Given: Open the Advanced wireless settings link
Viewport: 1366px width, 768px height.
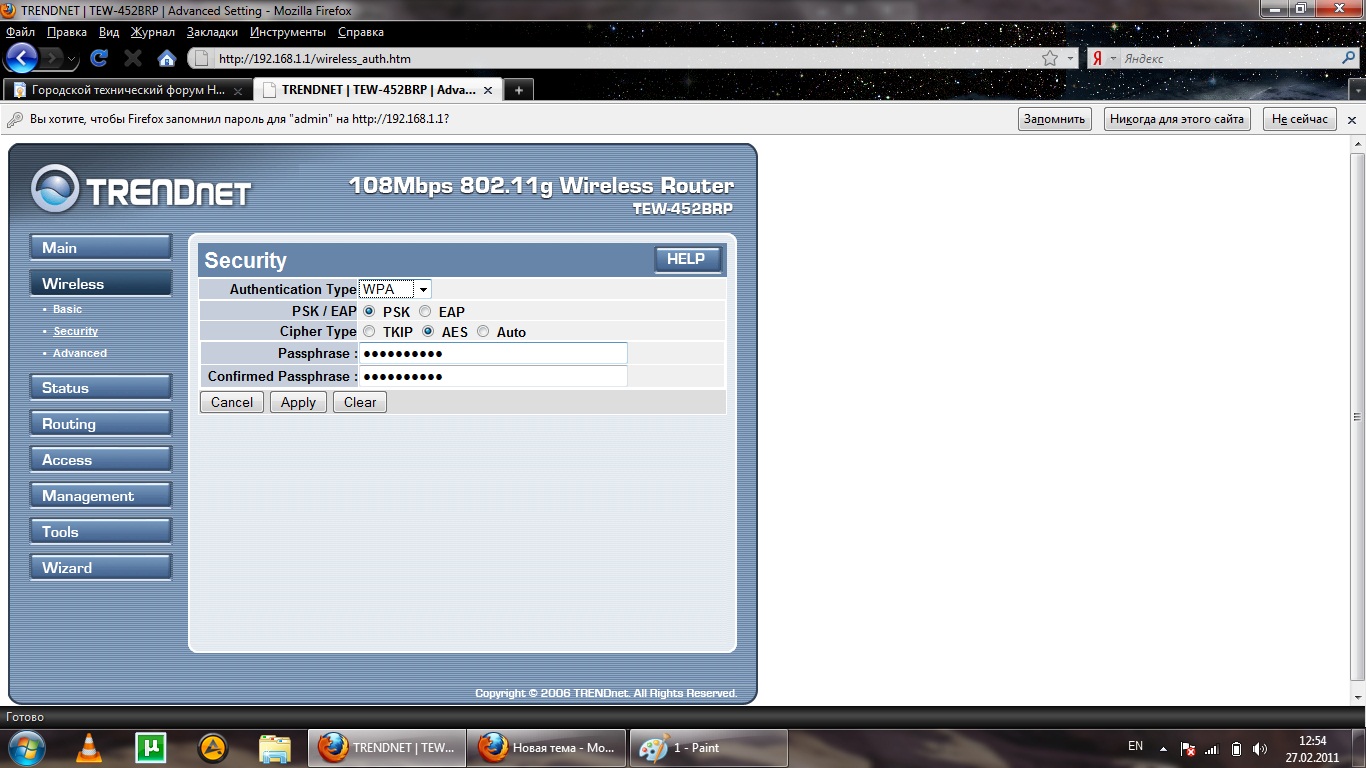Looking at the screenshot, I should [x=80, y=353].
